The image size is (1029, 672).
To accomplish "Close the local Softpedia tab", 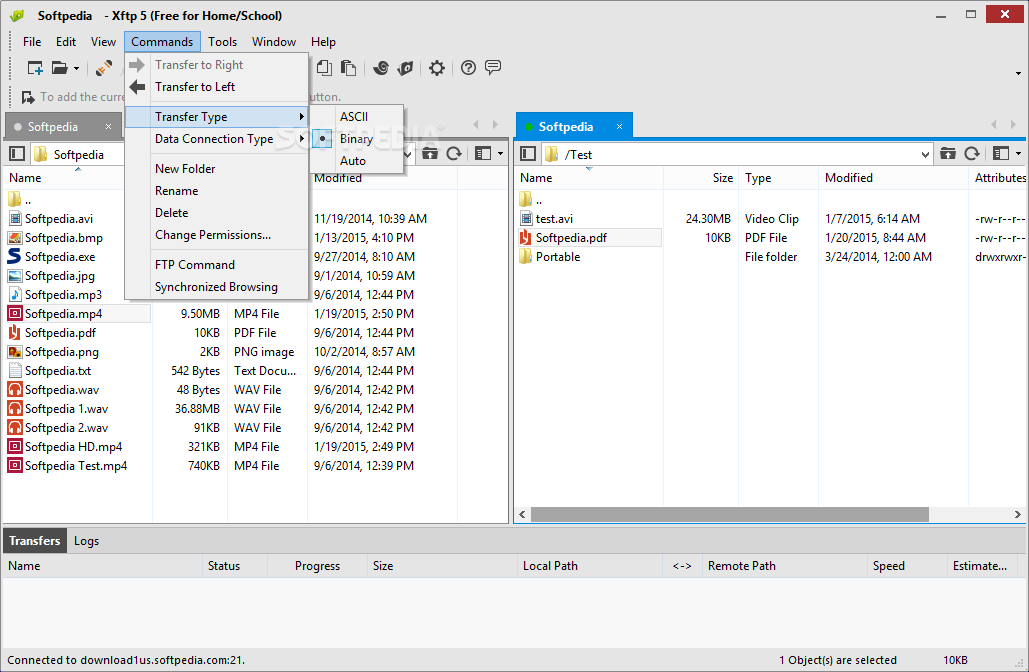I will [108, 127].
